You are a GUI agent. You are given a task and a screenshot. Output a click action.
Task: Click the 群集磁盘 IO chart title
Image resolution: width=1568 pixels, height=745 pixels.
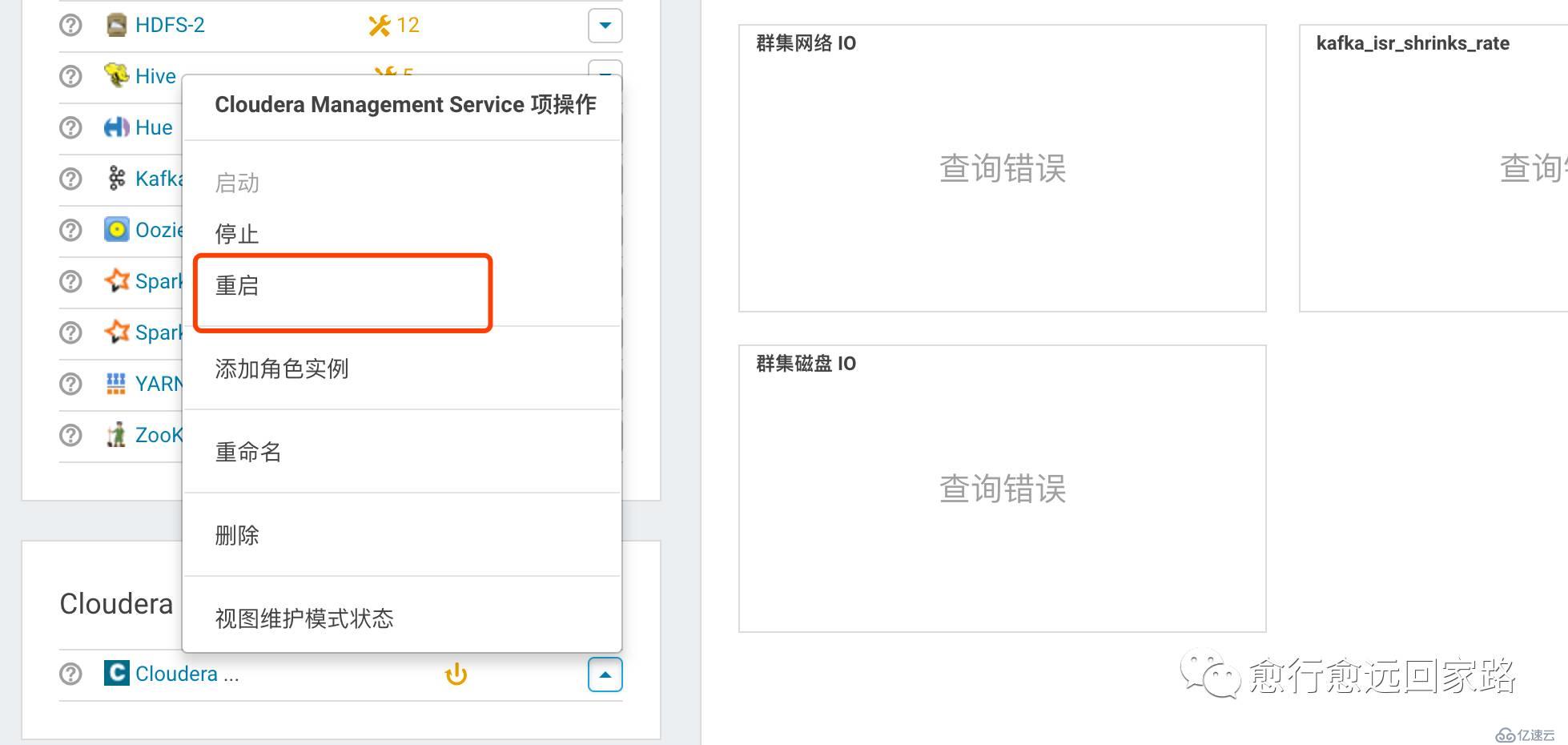click(x=806, y=364)
